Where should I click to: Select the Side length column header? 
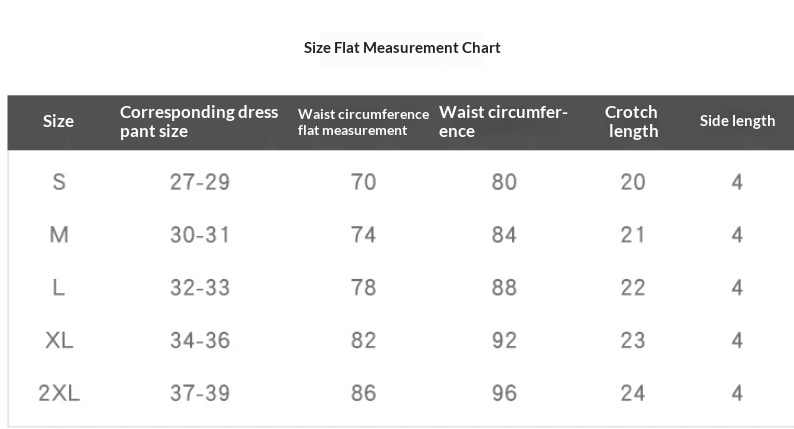coord(737,121)
